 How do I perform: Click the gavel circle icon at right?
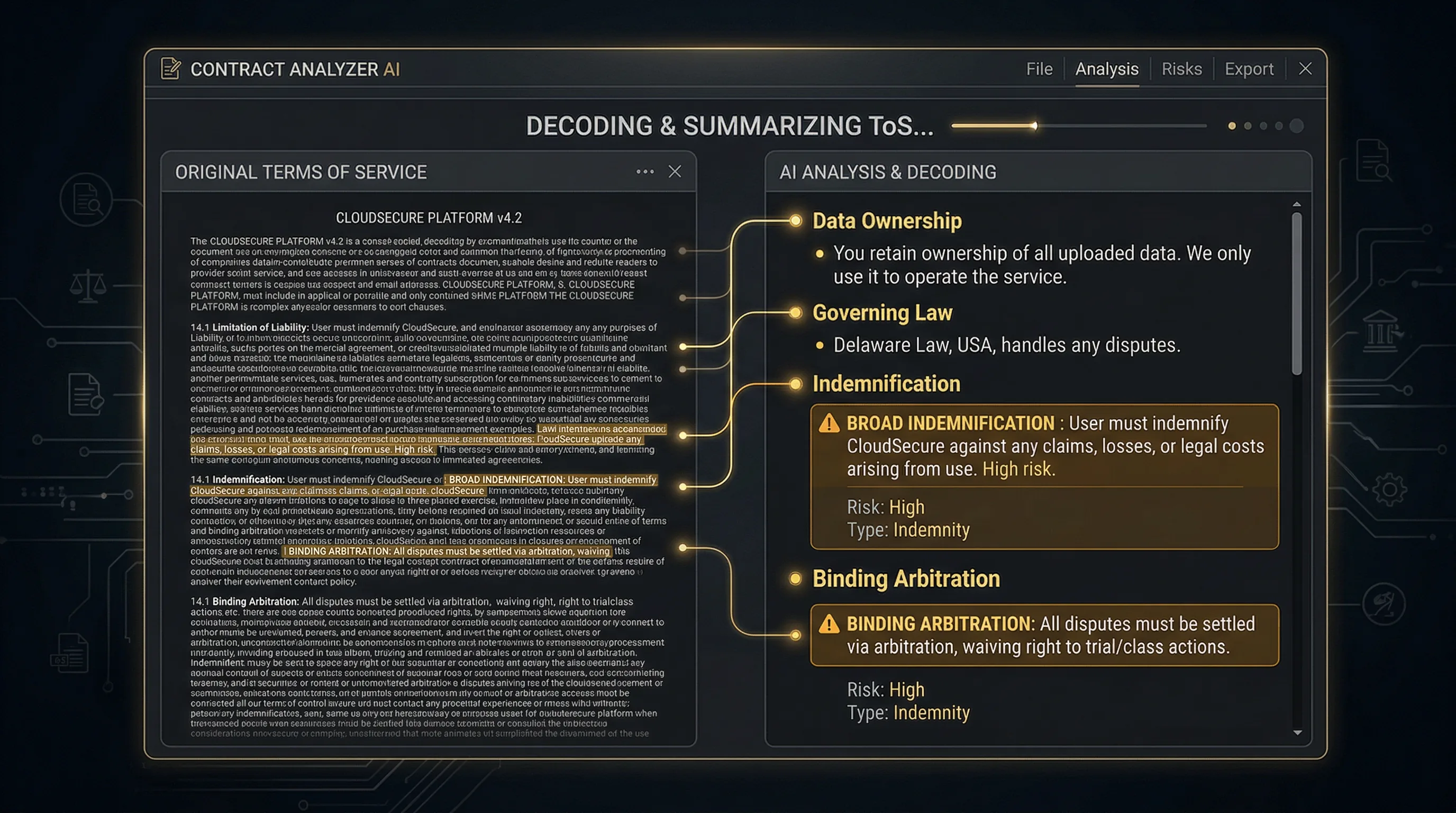1384,604
